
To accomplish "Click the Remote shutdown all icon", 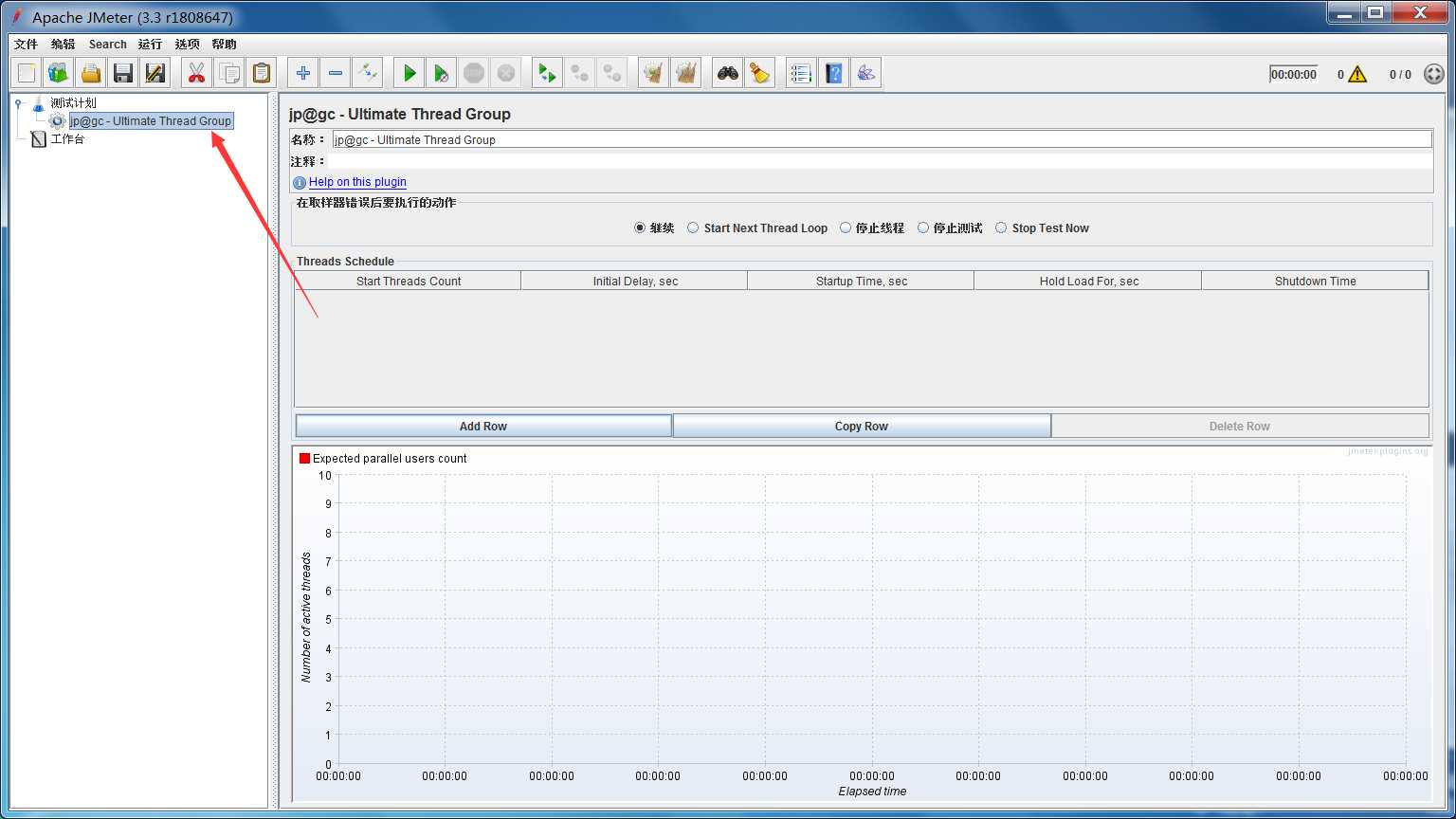I will (x=611, y=73).
